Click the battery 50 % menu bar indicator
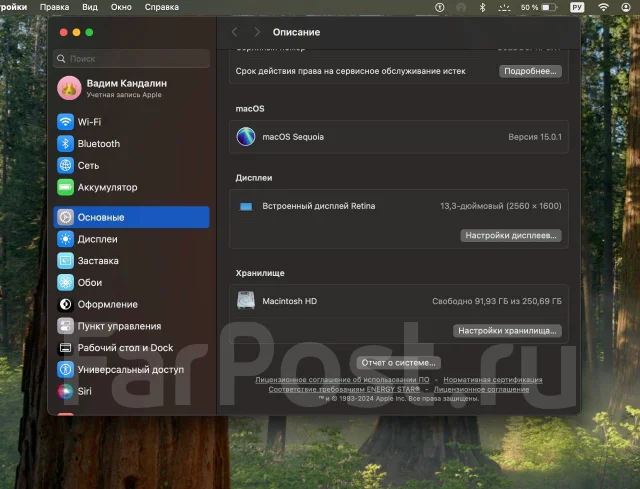Viewport: 640px width, 489px height. pos(539,7)
